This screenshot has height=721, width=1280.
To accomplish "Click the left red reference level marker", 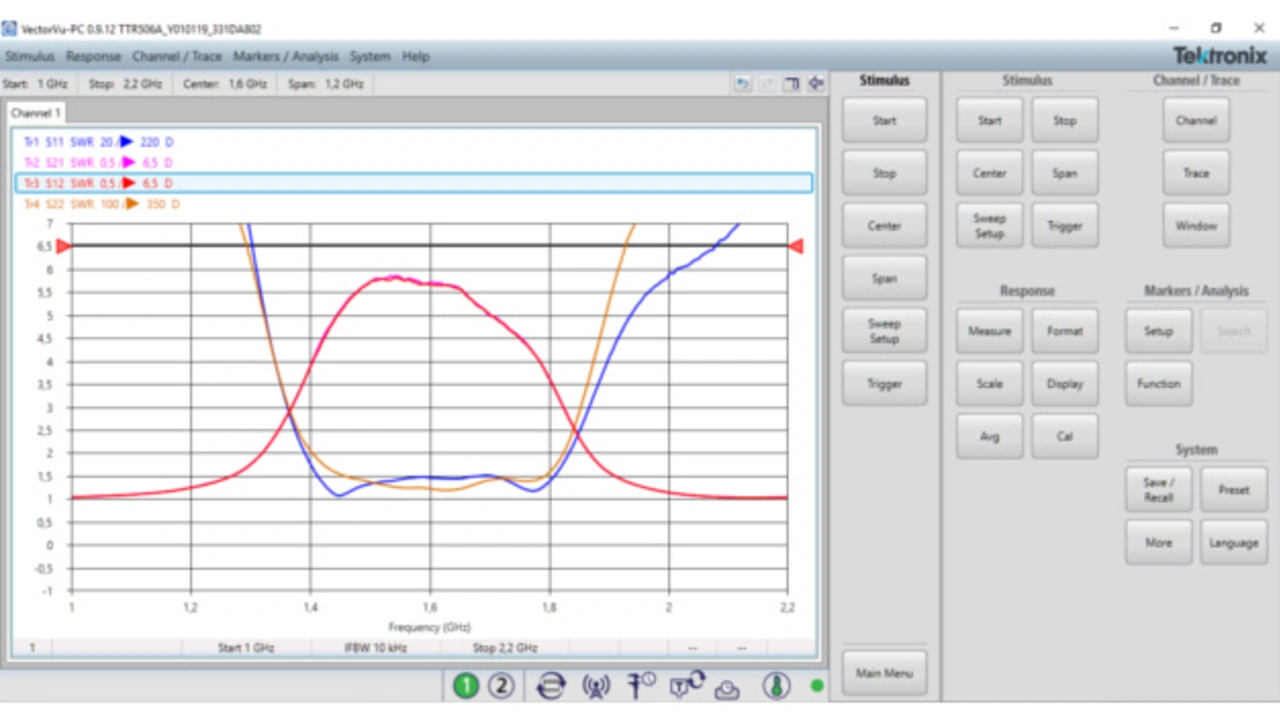I will pos(62,246).
